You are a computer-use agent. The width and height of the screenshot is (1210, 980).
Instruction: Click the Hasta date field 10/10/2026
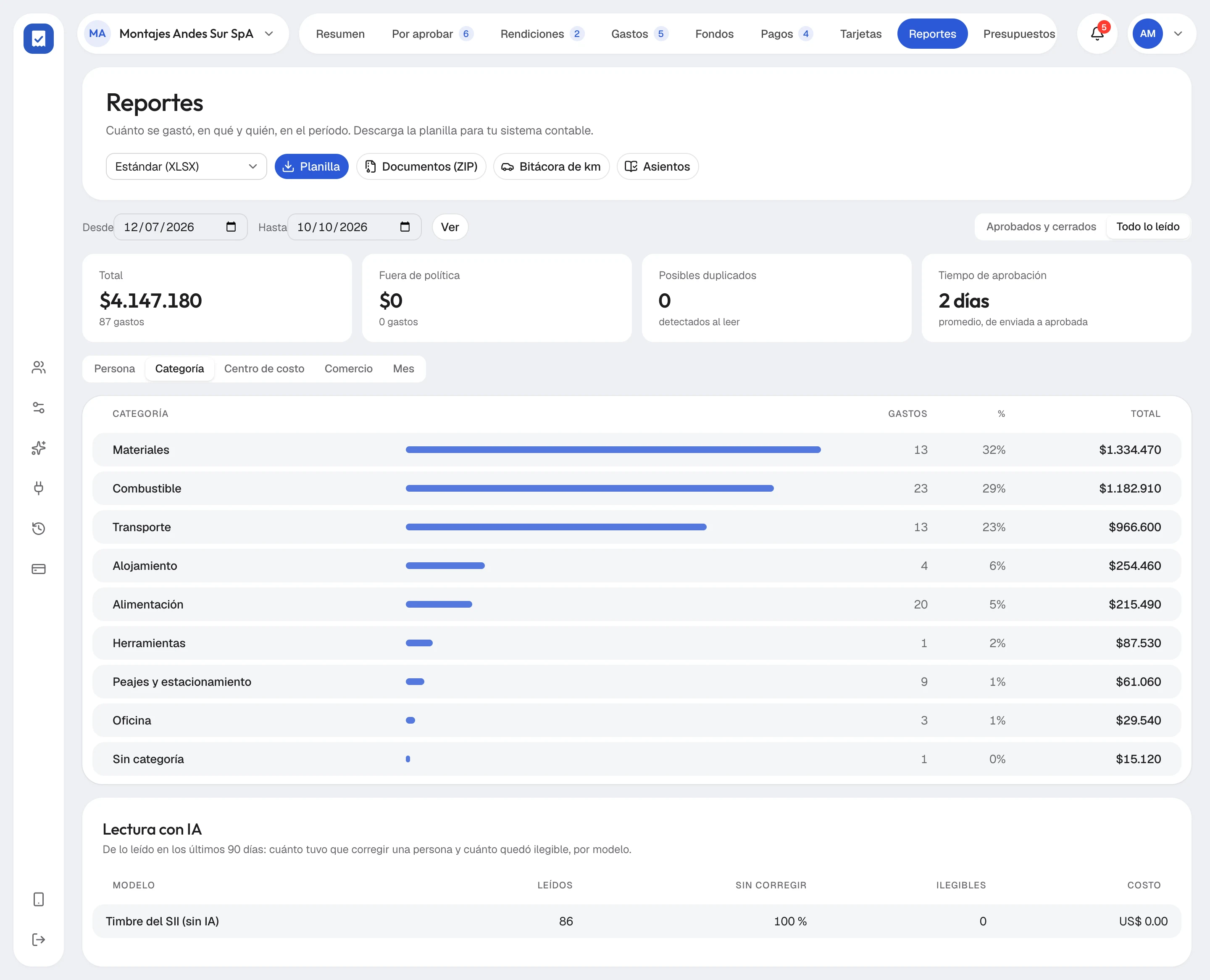point(354,227)
